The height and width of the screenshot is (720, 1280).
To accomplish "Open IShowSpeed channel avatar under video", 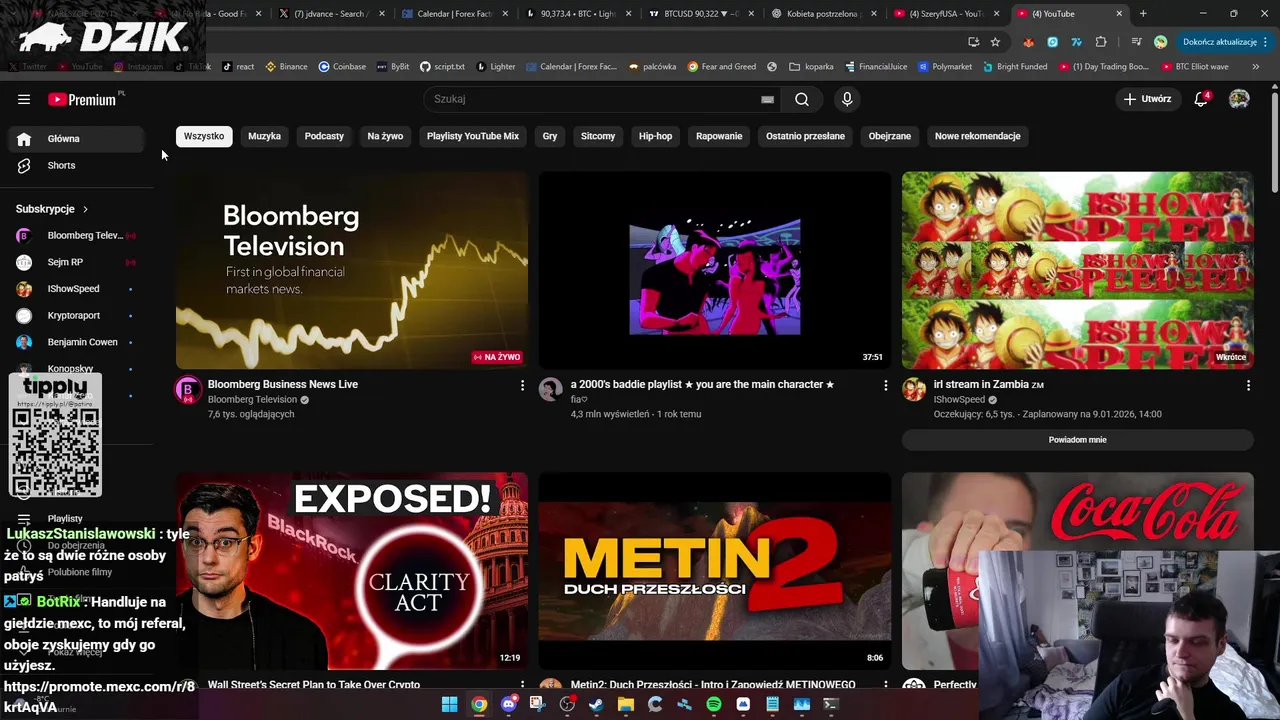I will pyautogui.click(x=914, y=390).
